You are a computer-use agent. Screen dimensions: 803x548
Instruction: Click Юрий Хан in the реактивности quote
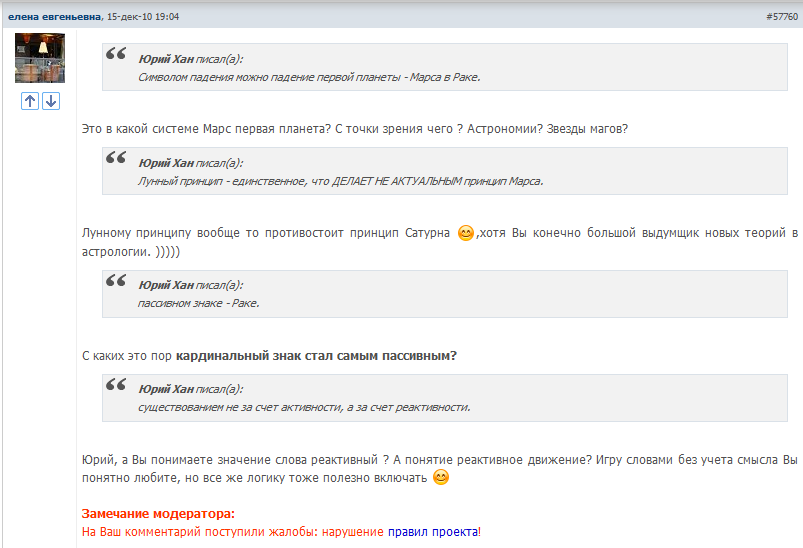tap(166, 389)
